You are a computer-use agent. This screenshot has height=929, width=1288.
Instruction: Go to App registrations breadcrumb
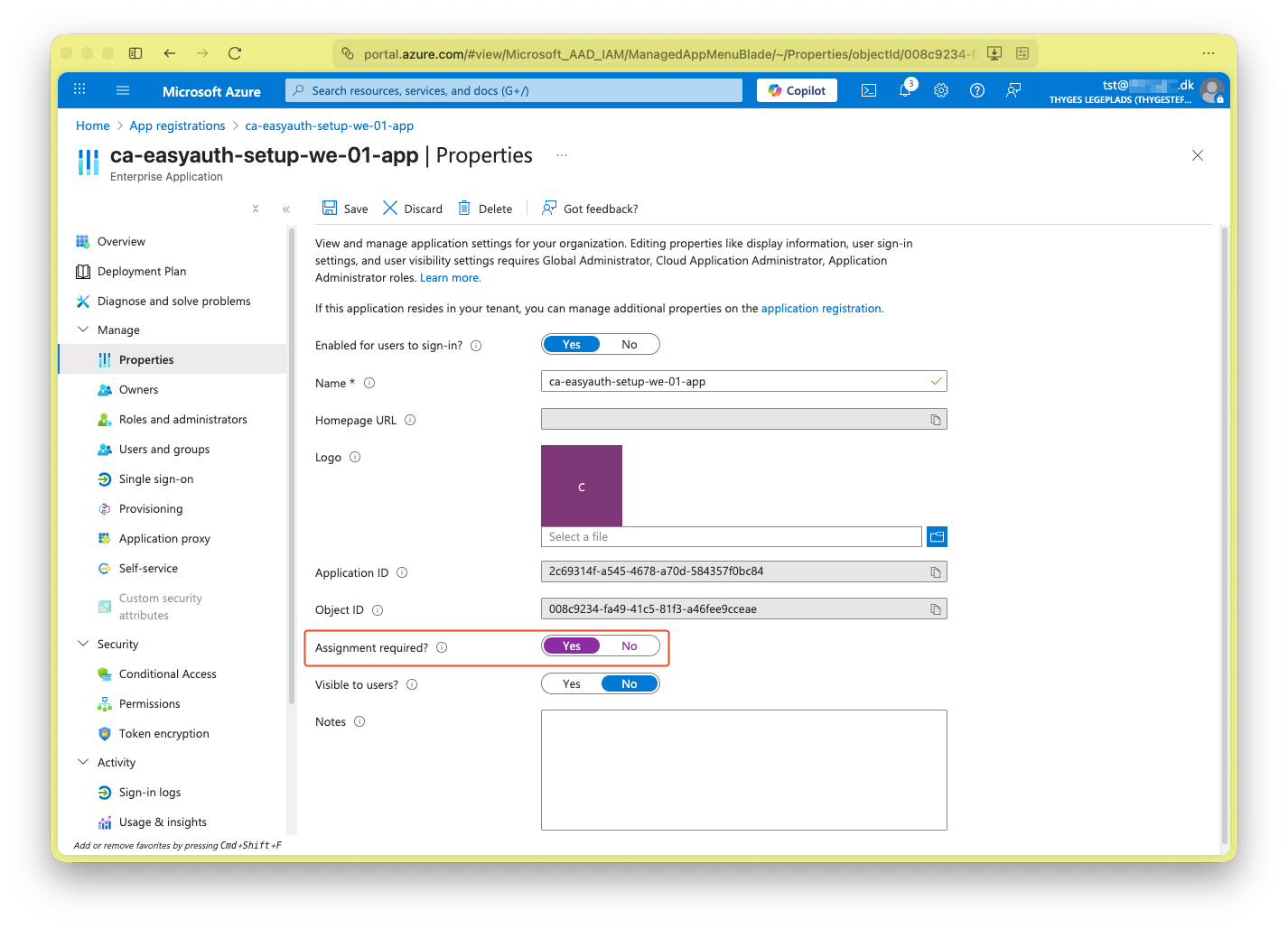coord(177,125)
